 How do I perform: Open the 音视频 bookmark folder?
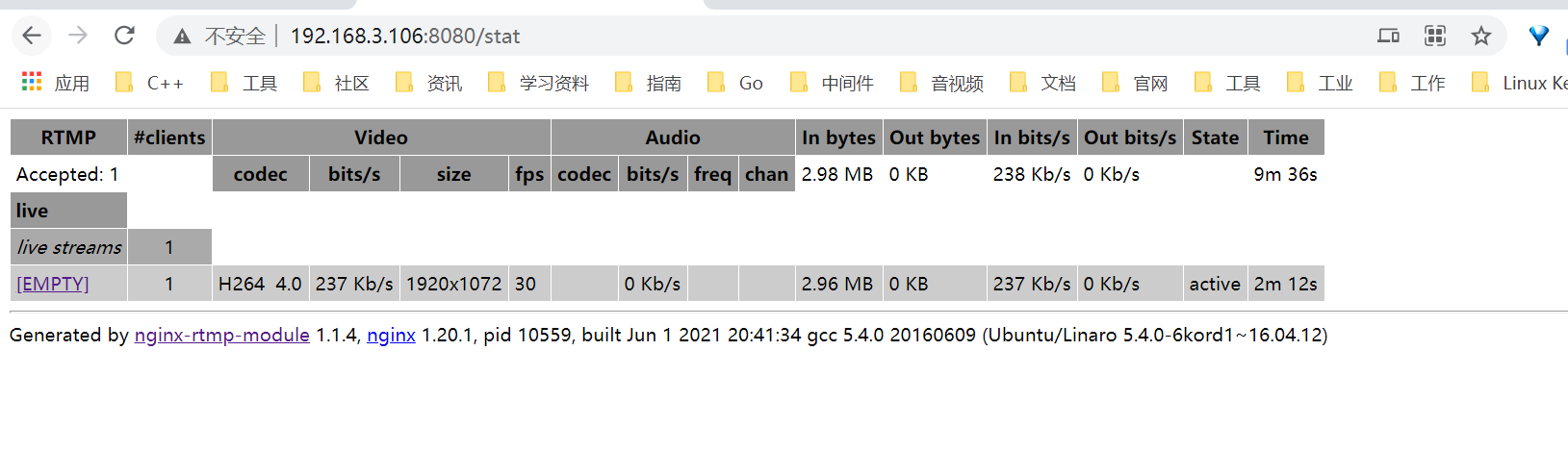pyautogui.click(x=941, y=83)
